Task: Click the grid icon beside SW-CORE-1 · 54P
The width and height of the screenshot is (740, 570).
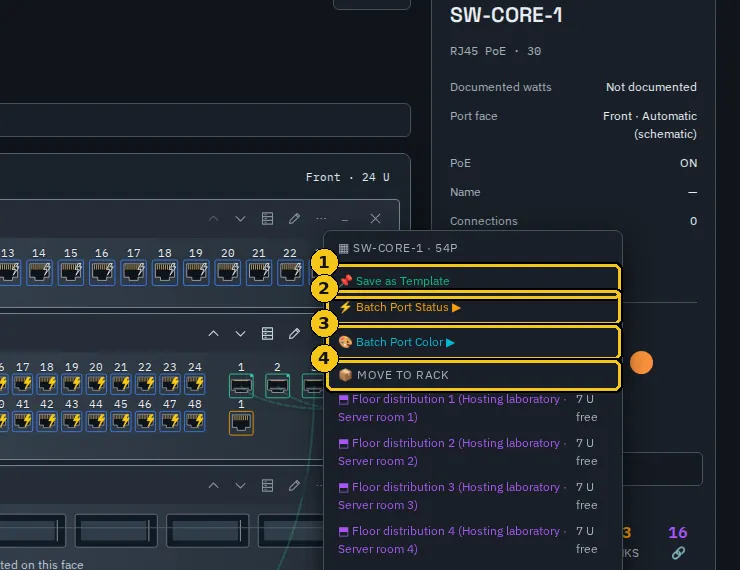Action: [x=344, y=248]
